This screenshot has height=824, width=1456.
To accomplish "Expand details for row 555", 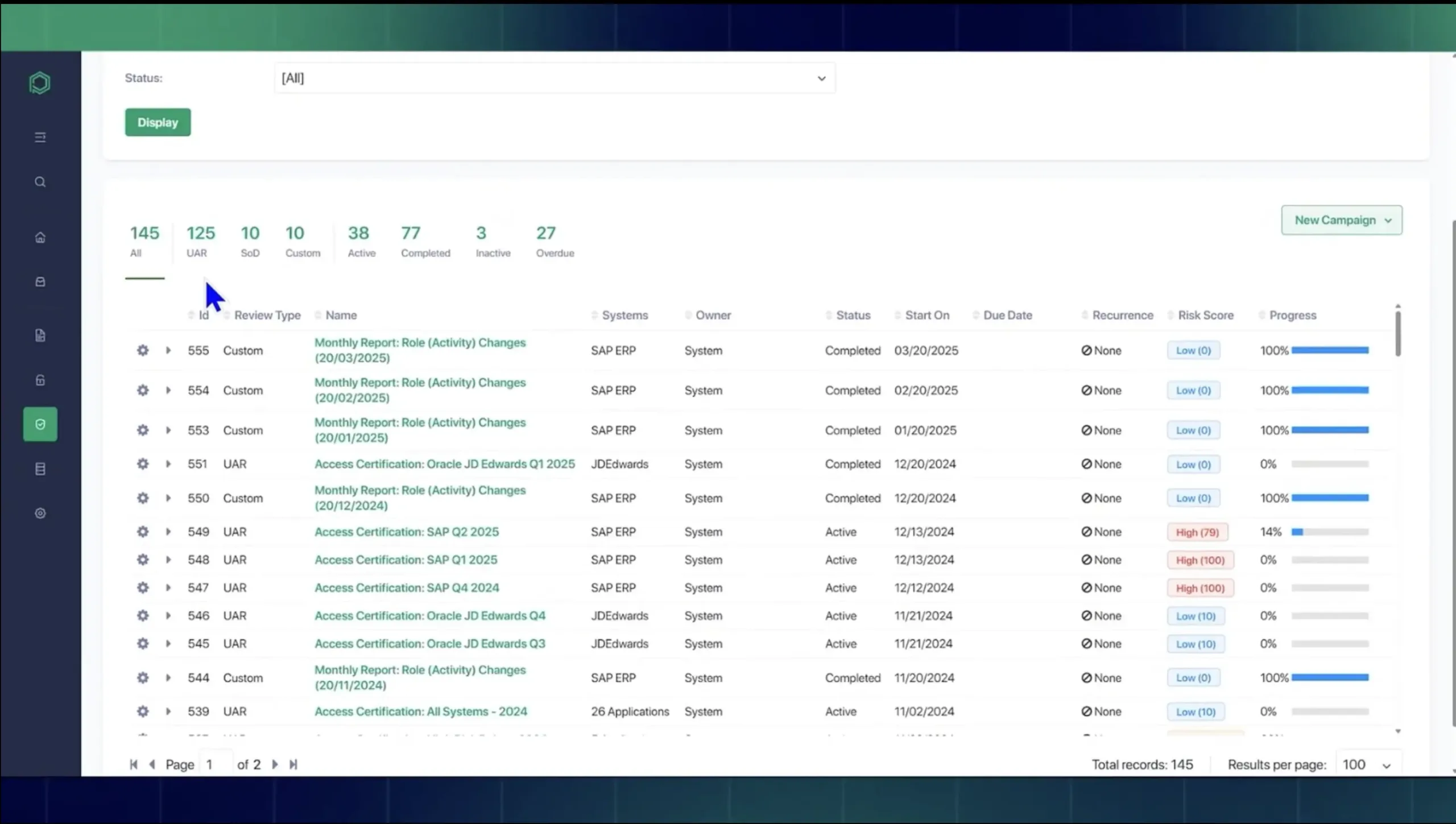I will coord(168,350).
